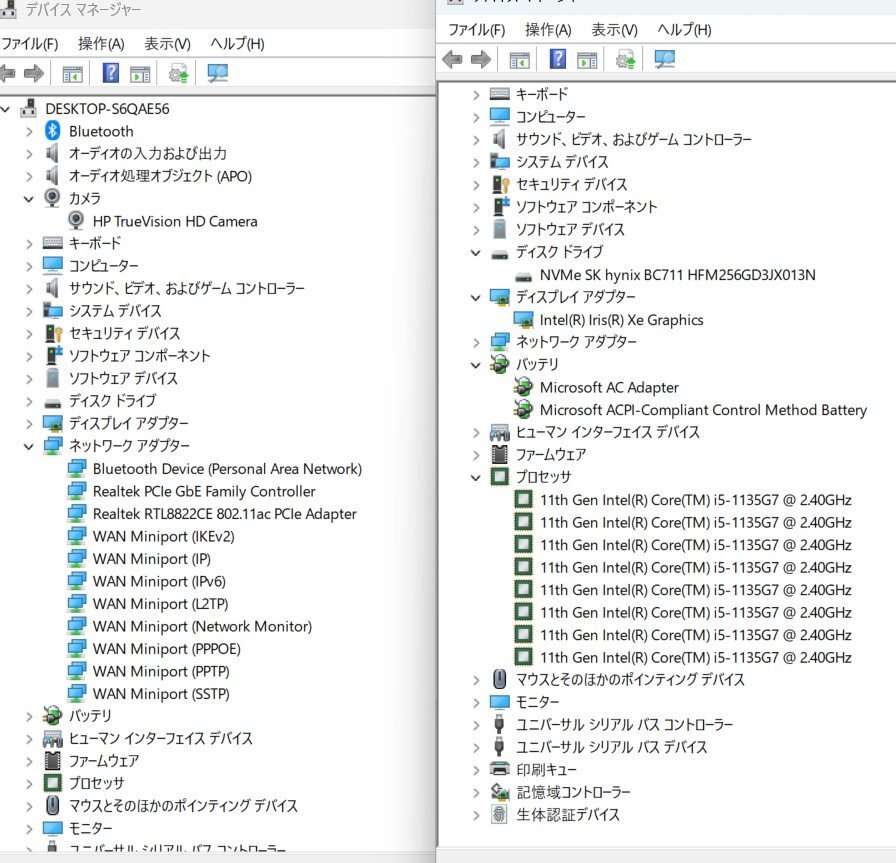
Task: Click 印刷キュー printer icon
Action: (499, 769)
